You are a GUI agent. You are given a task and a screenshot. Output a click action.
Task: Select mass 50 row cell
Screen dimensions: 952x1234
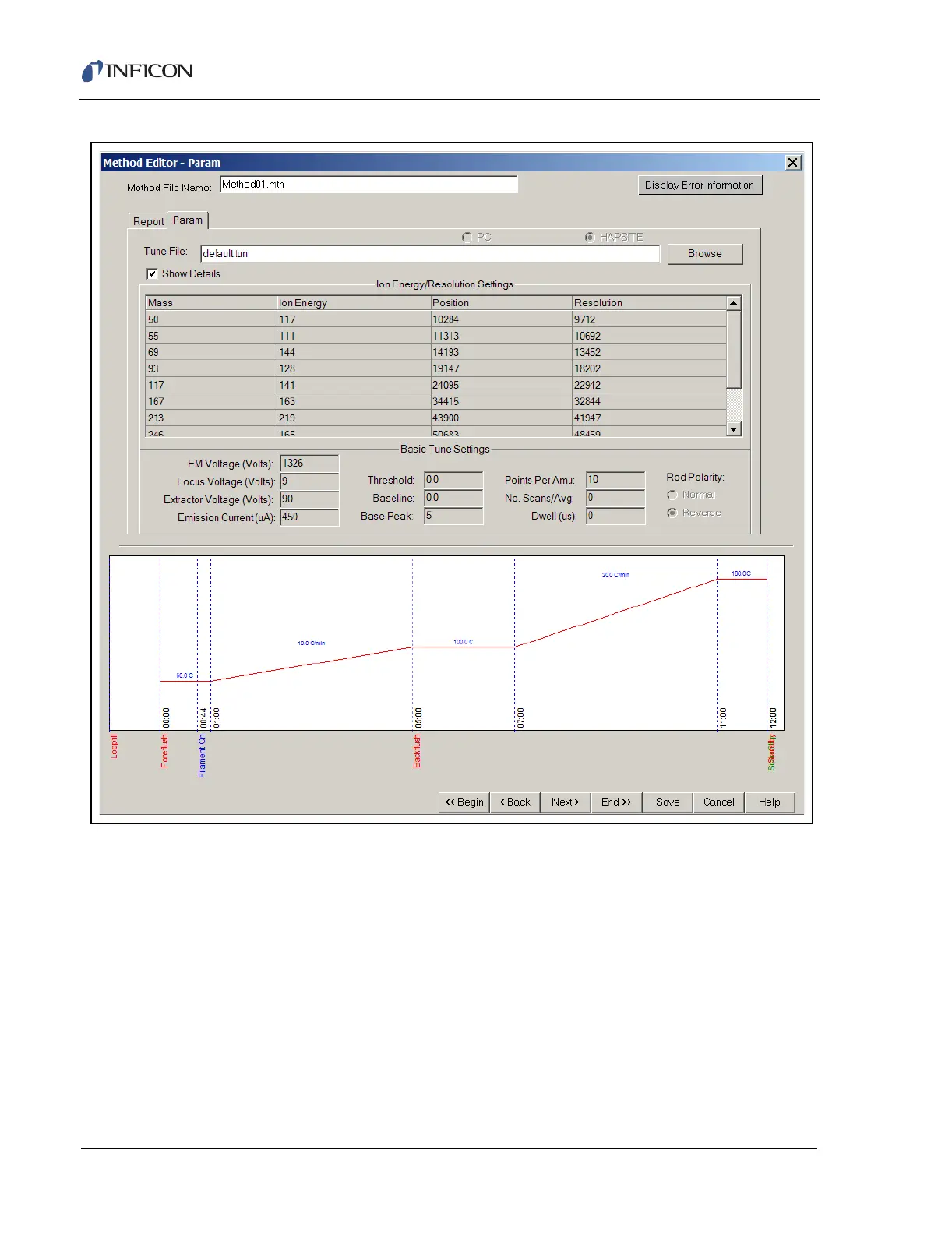point(211,319)
